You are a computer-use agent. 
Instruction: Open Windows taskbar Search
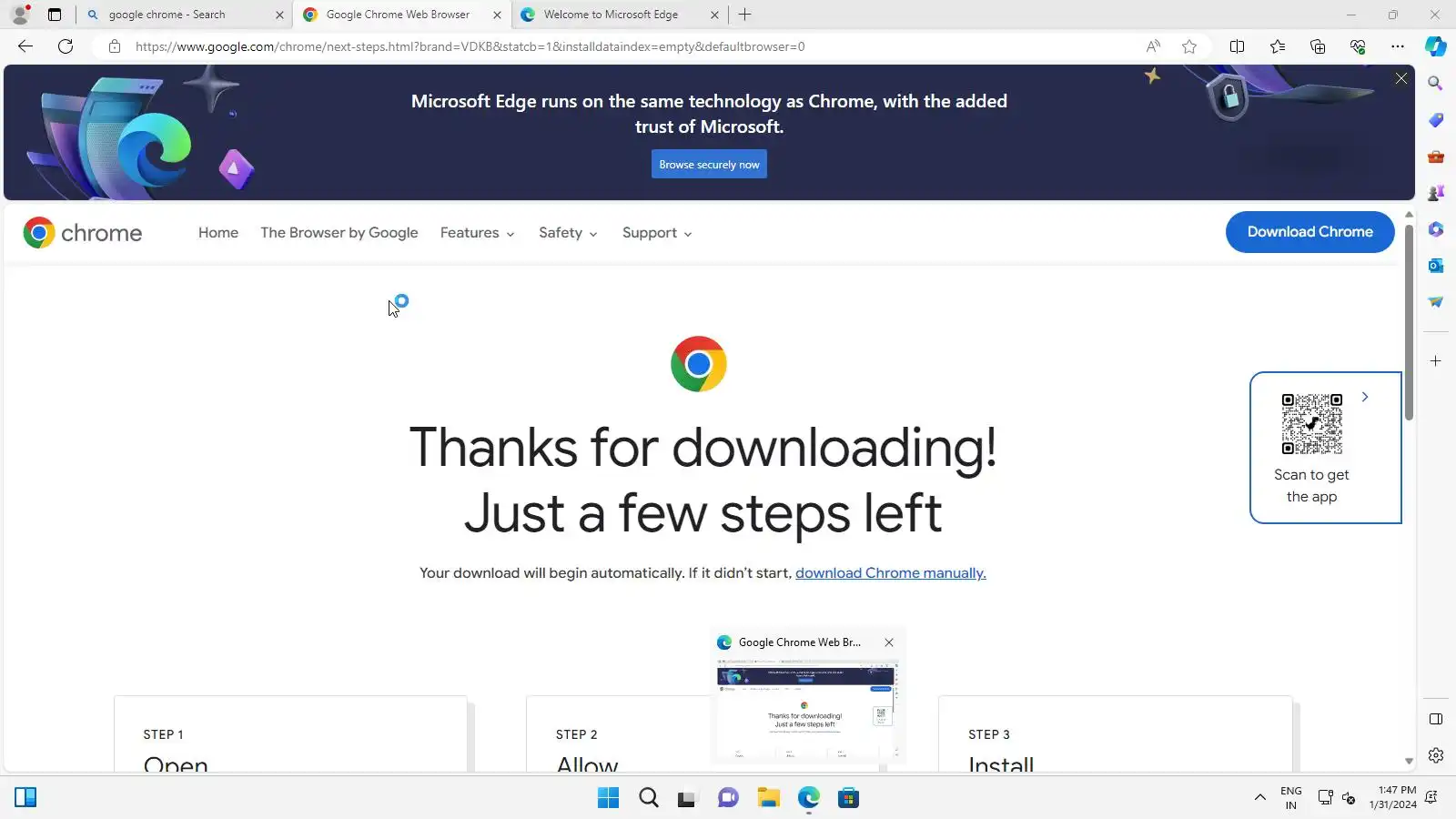pos(649,798)
